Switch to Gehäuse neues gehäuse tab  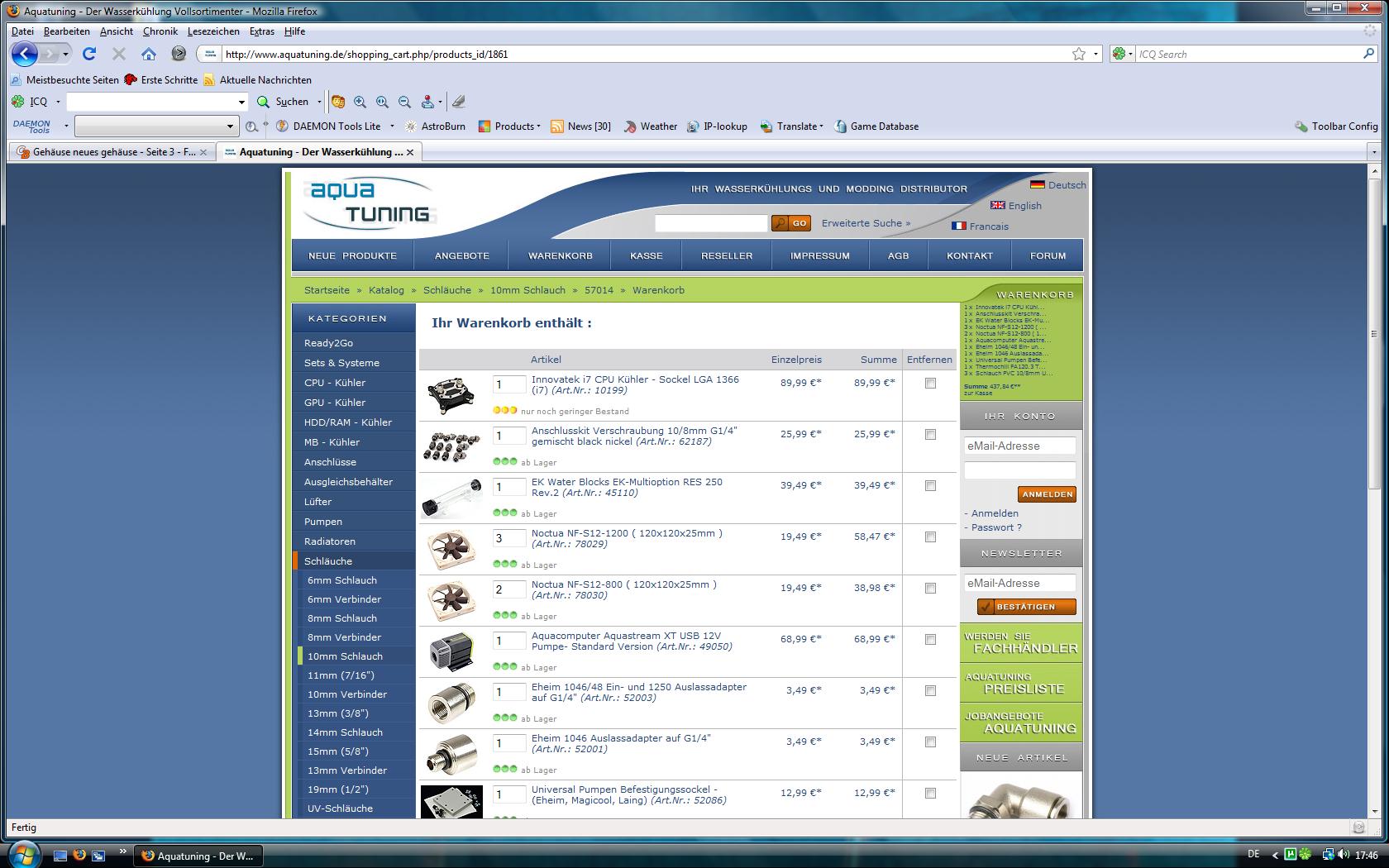pyautogui.click(x=112, y=152)
